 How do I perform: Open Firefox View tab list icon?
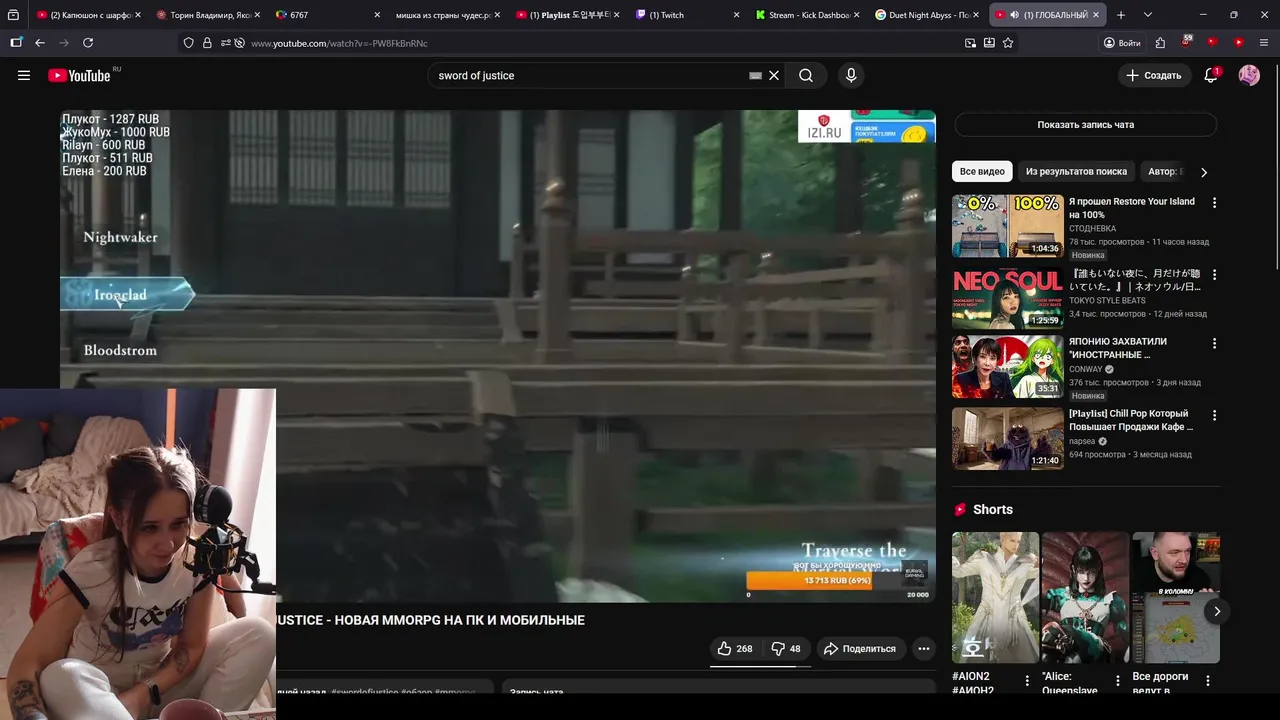(13, 15)
